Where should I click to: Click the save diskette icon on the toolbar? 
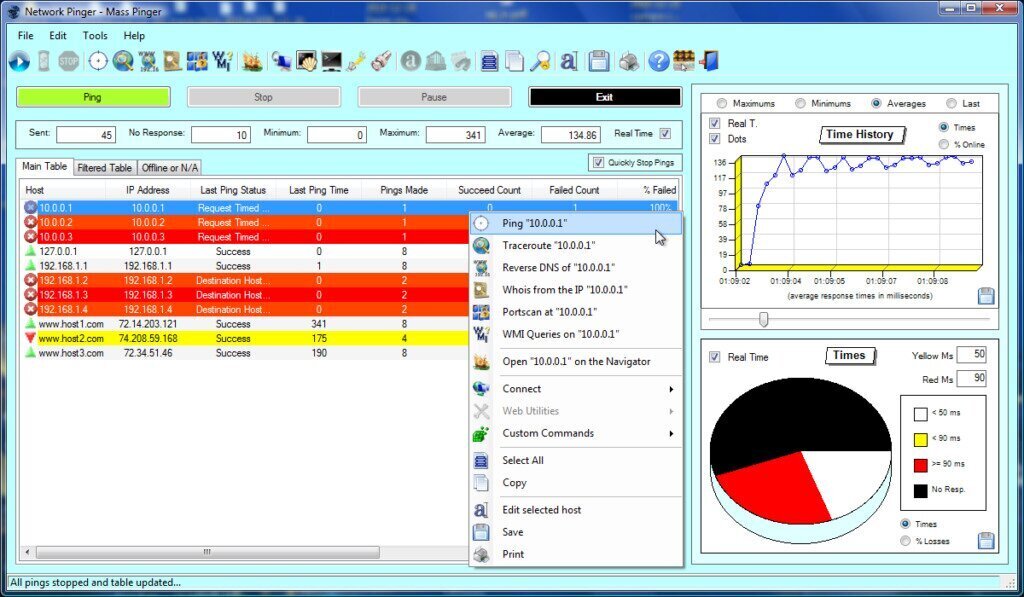(x=599, y=61)
